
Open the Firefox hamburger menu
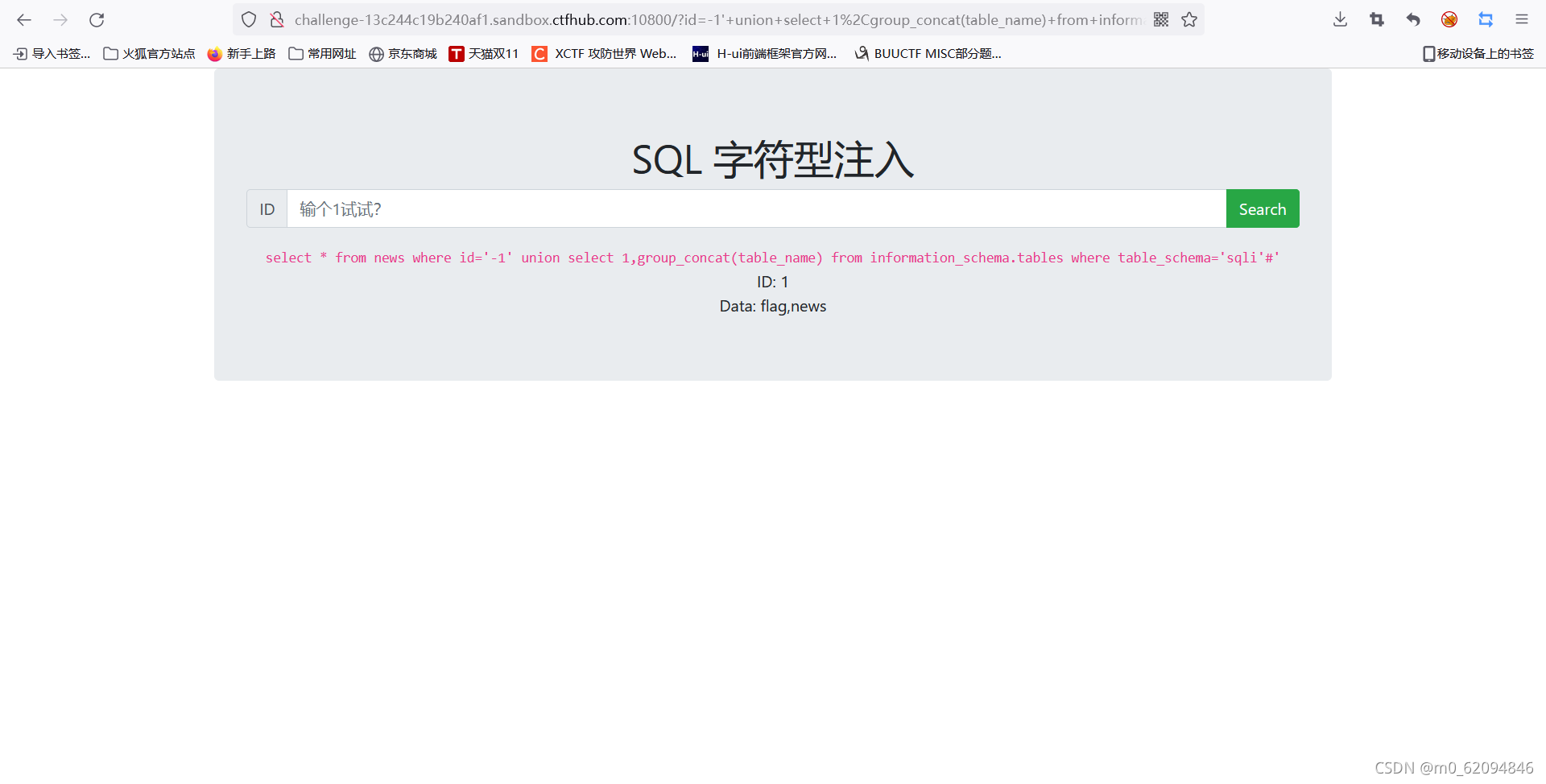tap(1522, 19)
